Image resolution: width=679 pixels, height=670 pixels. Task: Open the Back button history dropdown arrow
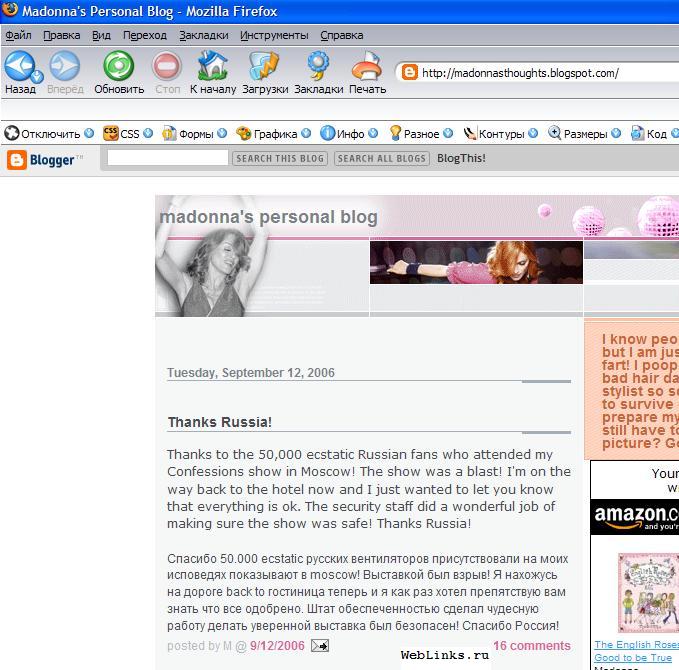pos(38,75)
